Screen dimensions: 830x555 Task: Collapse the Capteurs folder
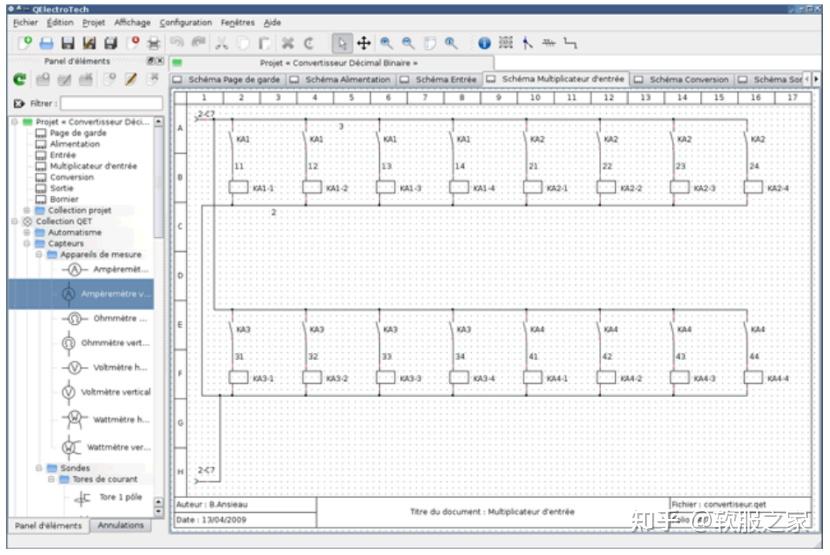(26, 244)
